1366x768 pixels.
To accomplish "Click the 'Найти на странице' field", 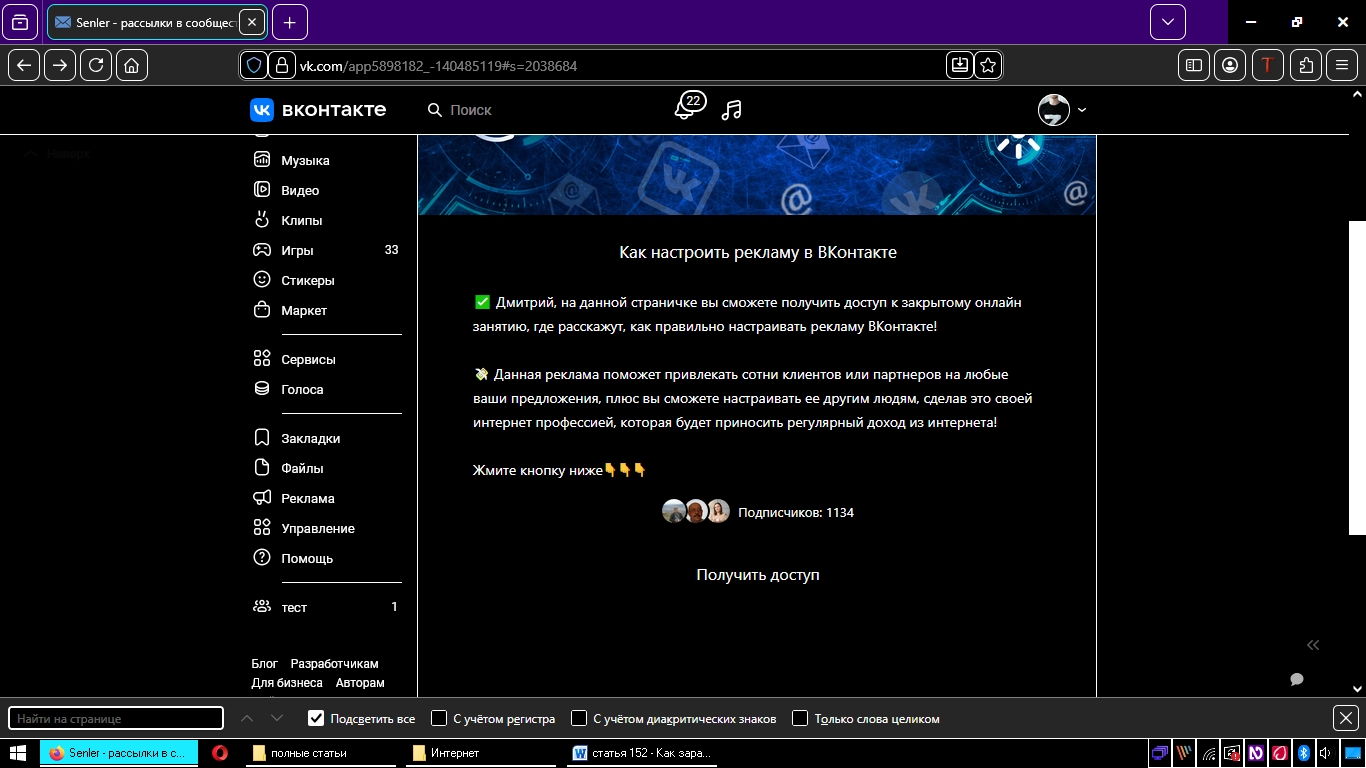I will coord(116,718).
